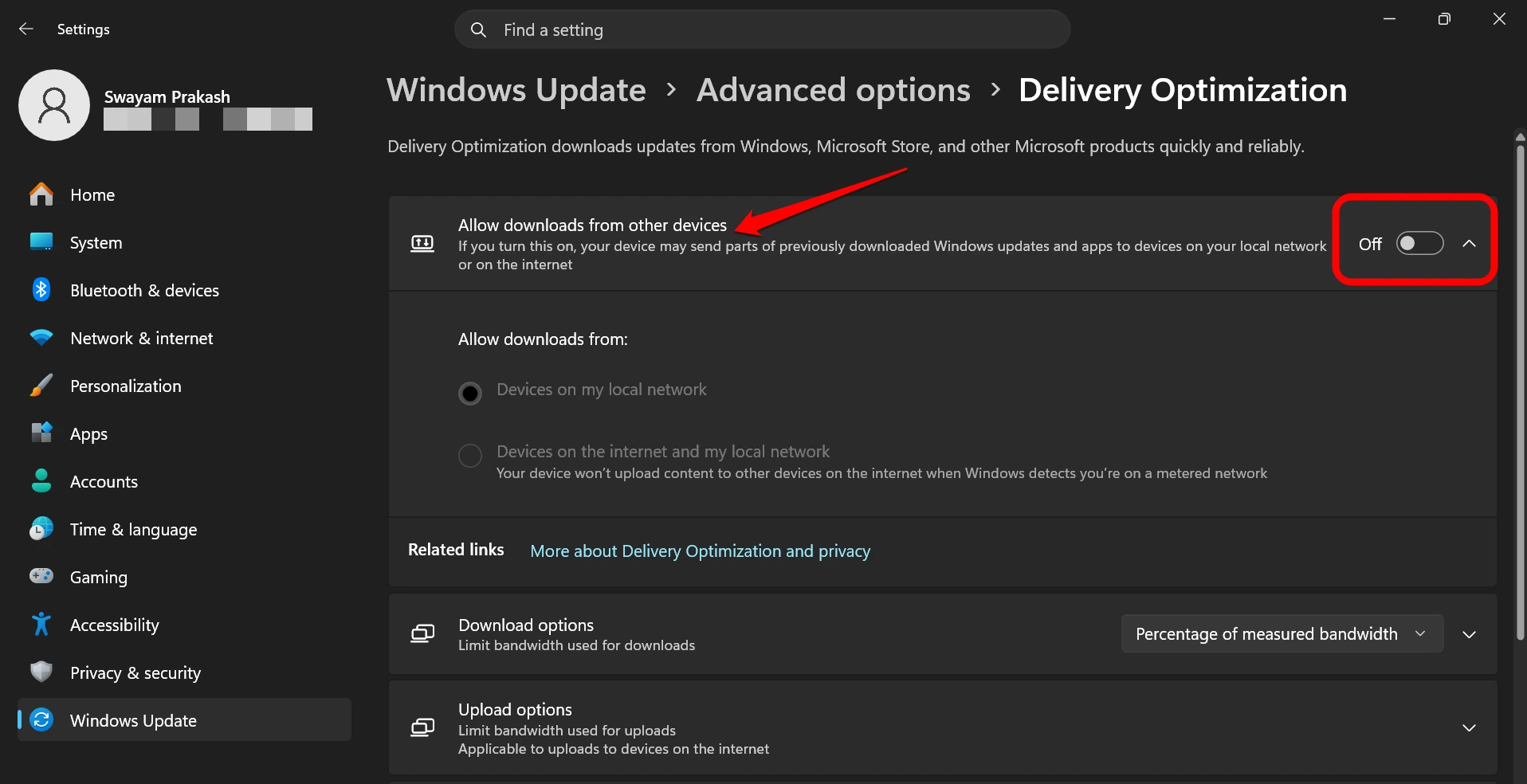This screenshot has width=1527, height=784.
Task: Open Personalization via its brush icon
Action: pos(41,386)
